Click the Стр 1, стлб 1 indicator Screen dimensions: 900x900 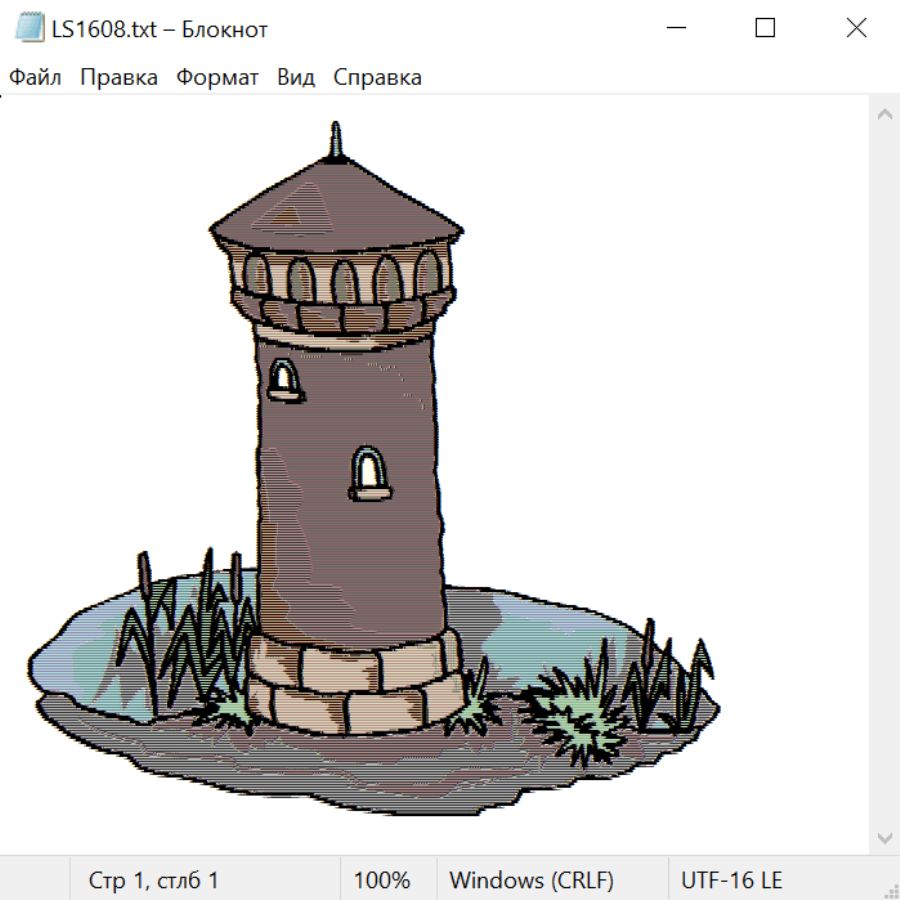154,880
